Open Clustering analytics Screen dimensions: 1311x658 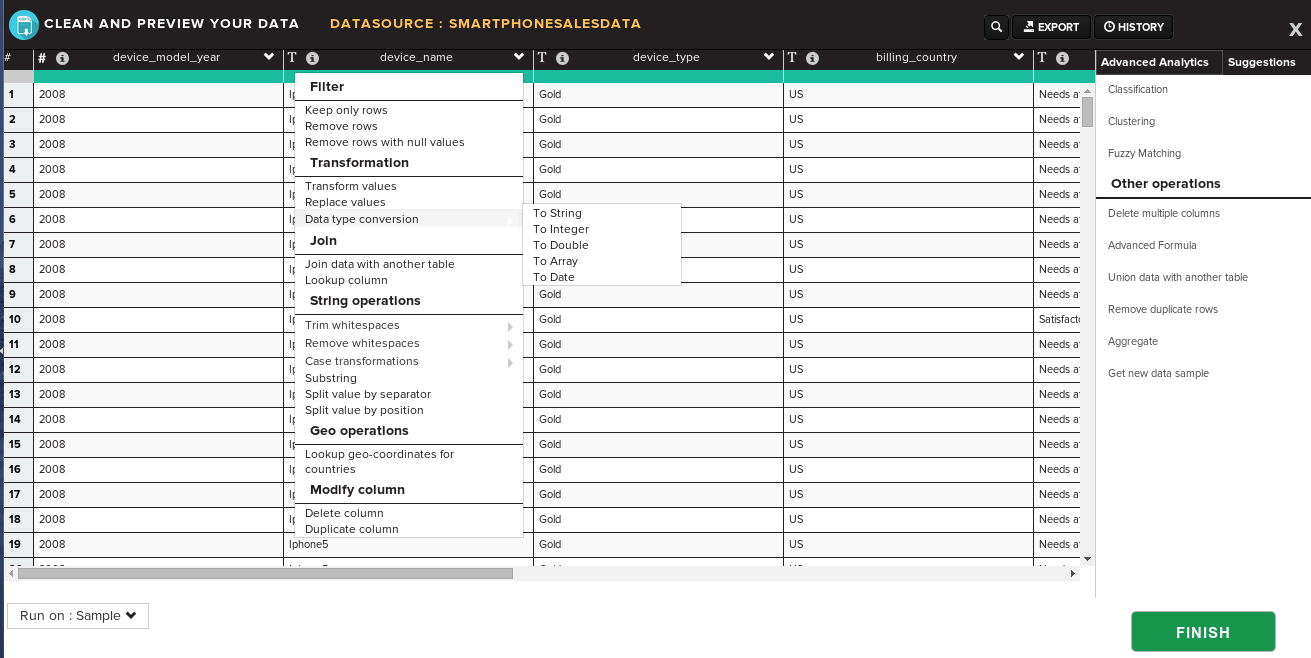pyautogui.click(x=1131, y=121)
